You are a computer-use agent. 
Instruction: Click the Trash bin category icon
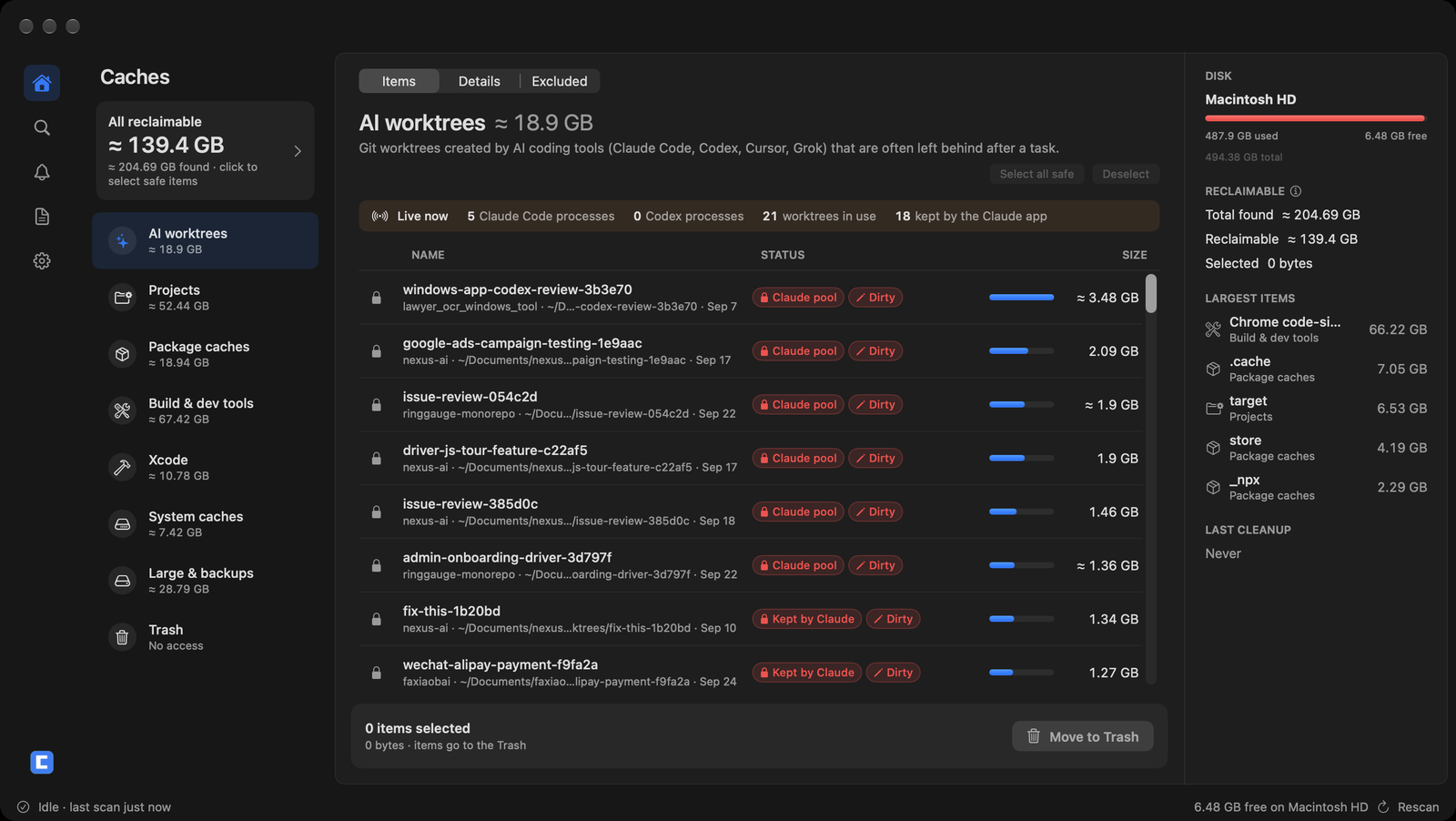[x=122, y=637]
